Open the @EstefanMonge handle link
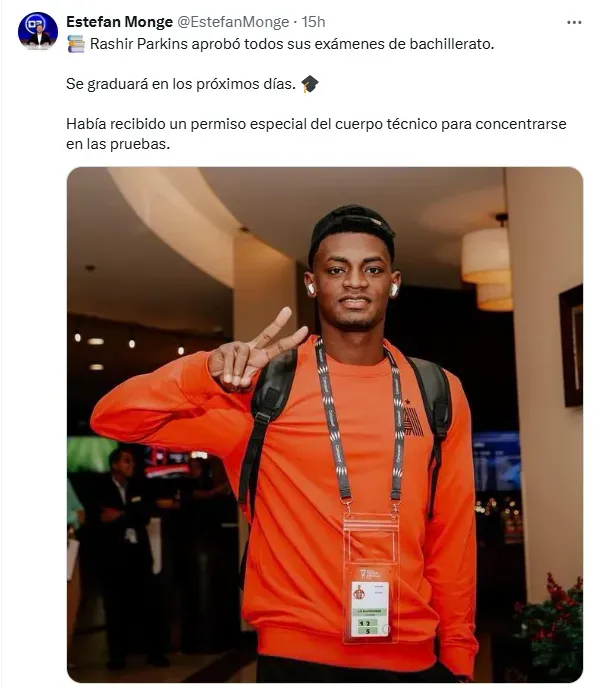 [233, 22]
